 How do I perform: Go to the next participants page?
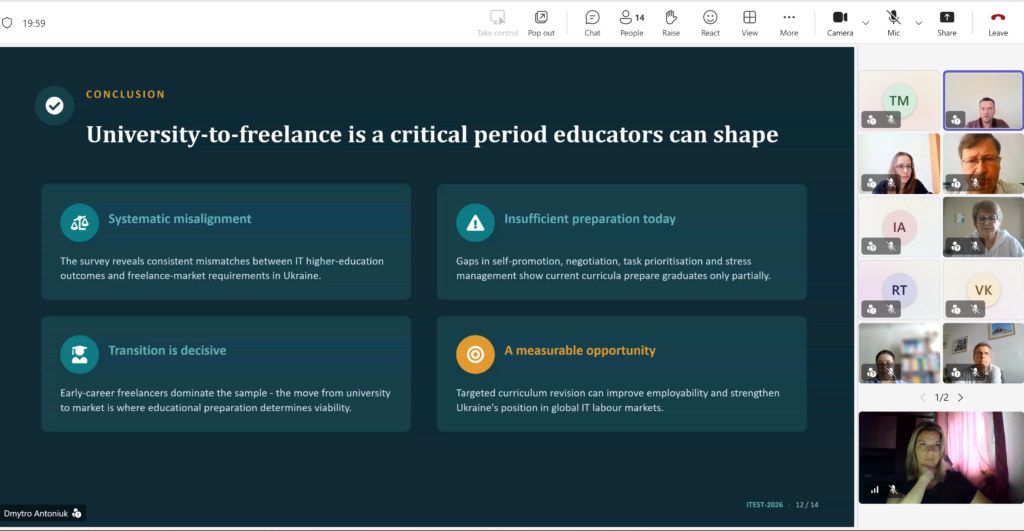click(x=961, y=397)
